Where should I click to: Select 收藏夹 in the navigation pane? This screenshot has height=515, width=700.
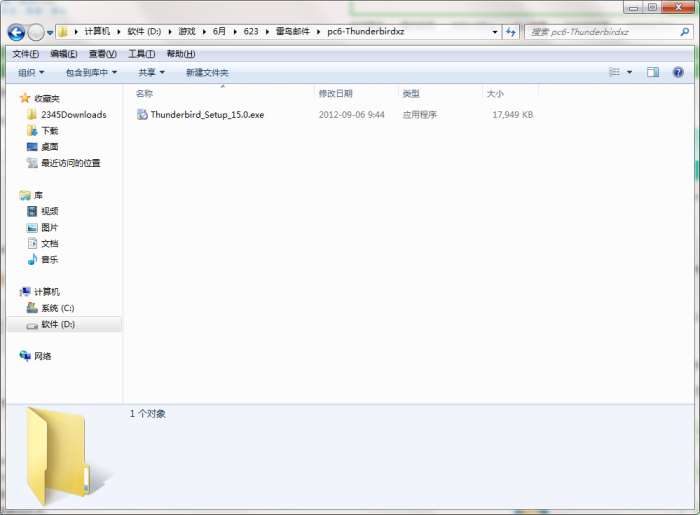(47, 99)
